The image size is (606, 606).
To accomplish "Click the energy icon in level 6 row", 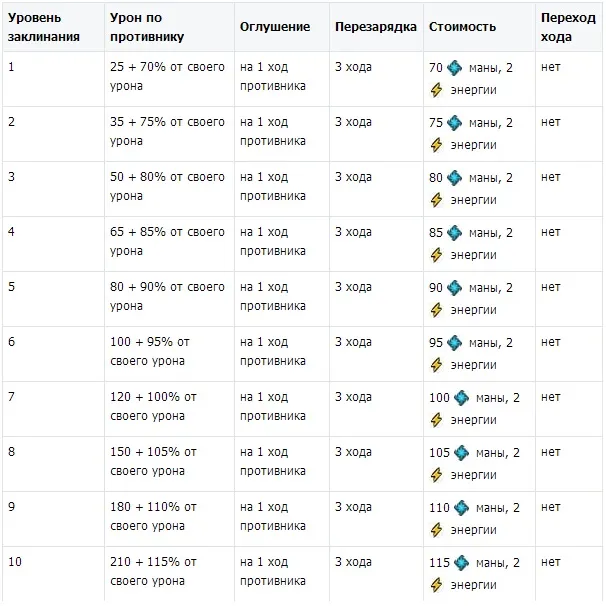I will 436,365.
